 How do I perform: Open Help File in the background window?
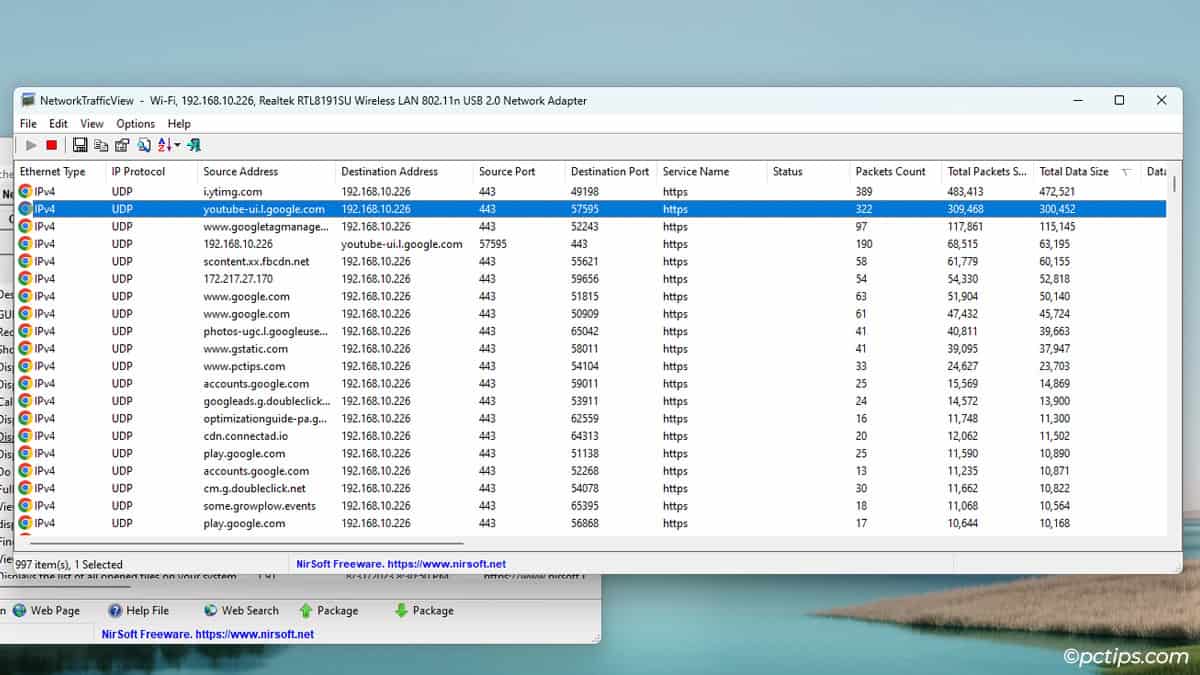pos(138,610)
